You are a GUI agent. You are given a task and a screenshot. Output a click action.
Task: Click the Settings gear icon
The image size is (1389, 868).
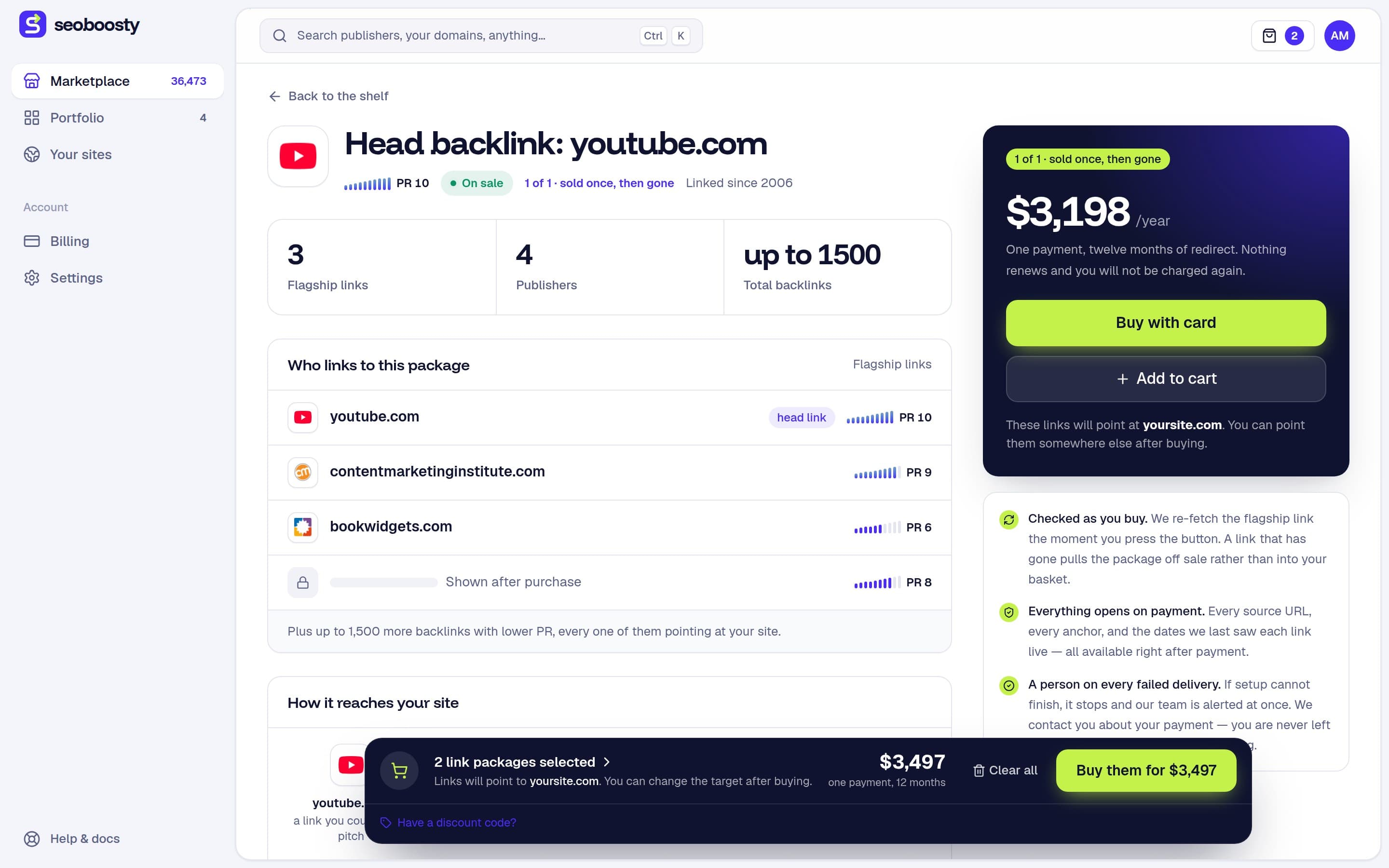[32, 278]
